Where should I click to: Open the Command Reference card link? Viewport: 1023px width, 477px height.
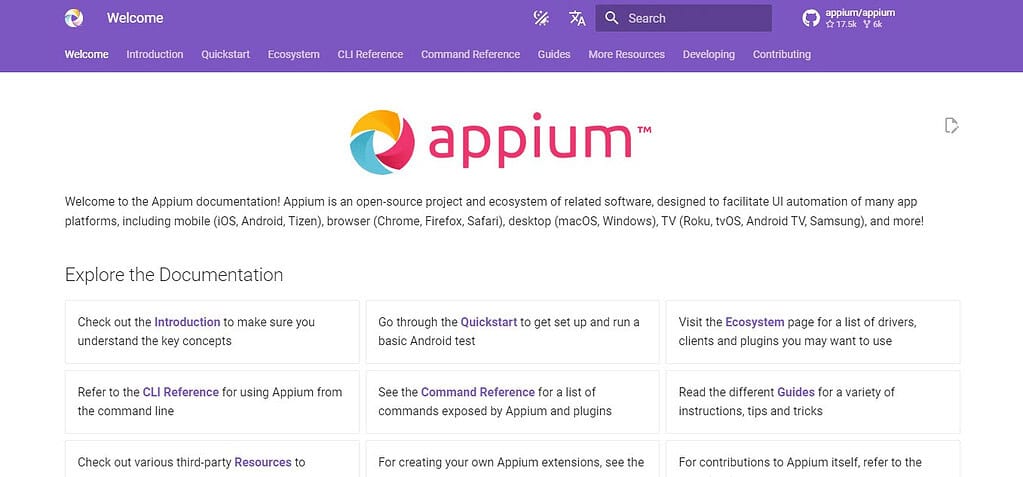pyautogui.click(x=478, y=392)
